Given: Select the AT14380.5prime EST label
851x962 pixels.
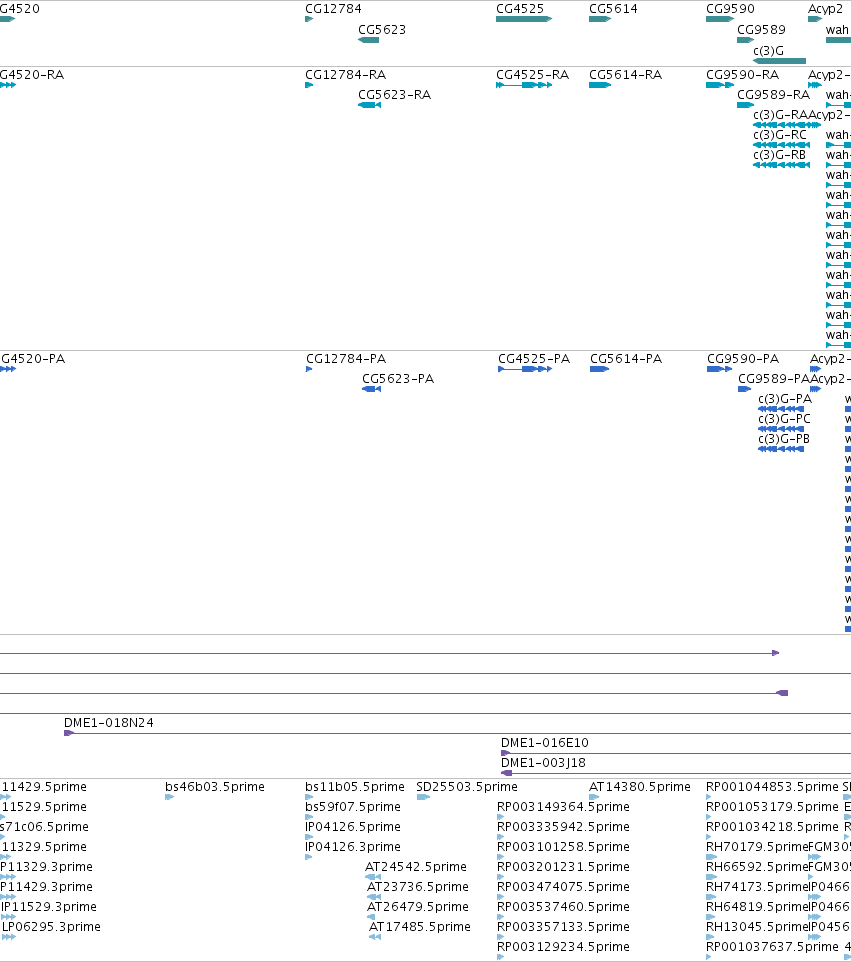Looking at the screenshot, I should (x=640, y=787).
